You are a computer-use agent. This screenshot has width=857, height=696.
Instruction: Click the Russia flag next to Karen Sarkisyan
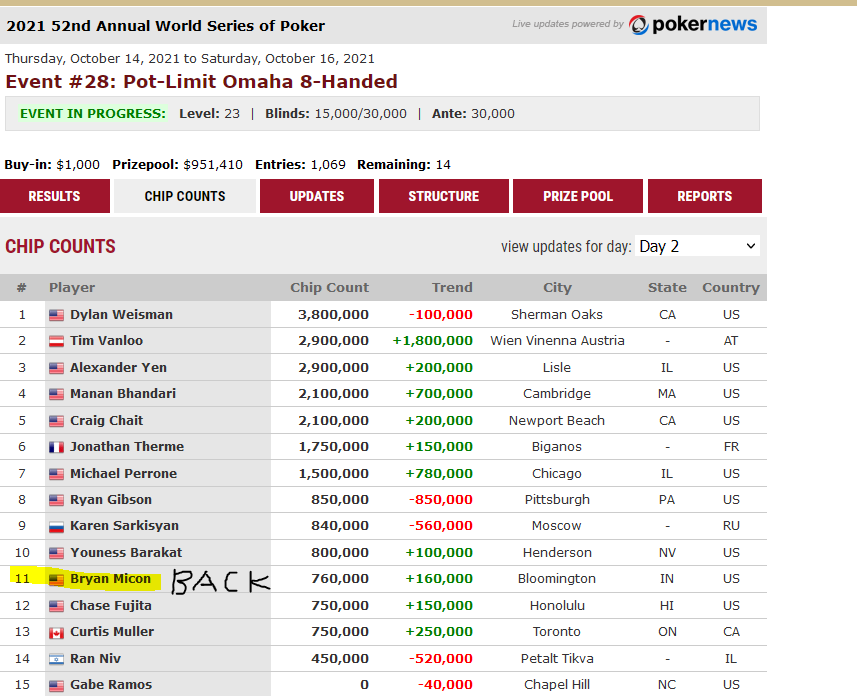(x=56, y=527)
